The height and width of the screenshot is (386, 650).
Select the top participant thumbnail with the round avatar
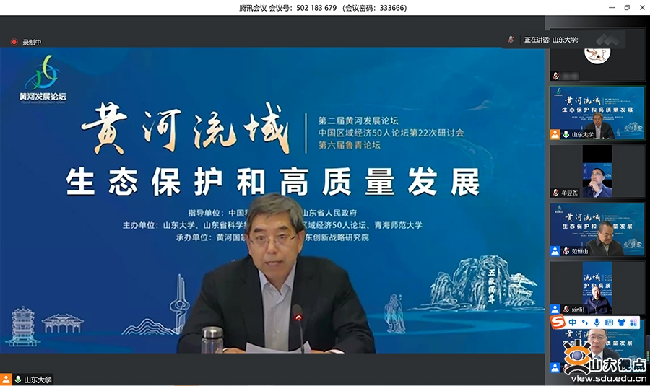point(597,54)
